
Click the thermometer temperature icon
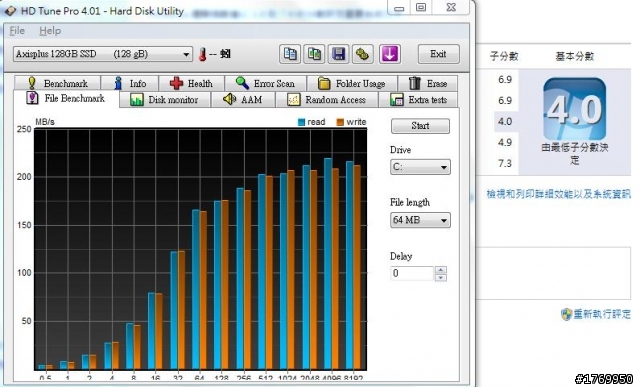tap(202, 54)
